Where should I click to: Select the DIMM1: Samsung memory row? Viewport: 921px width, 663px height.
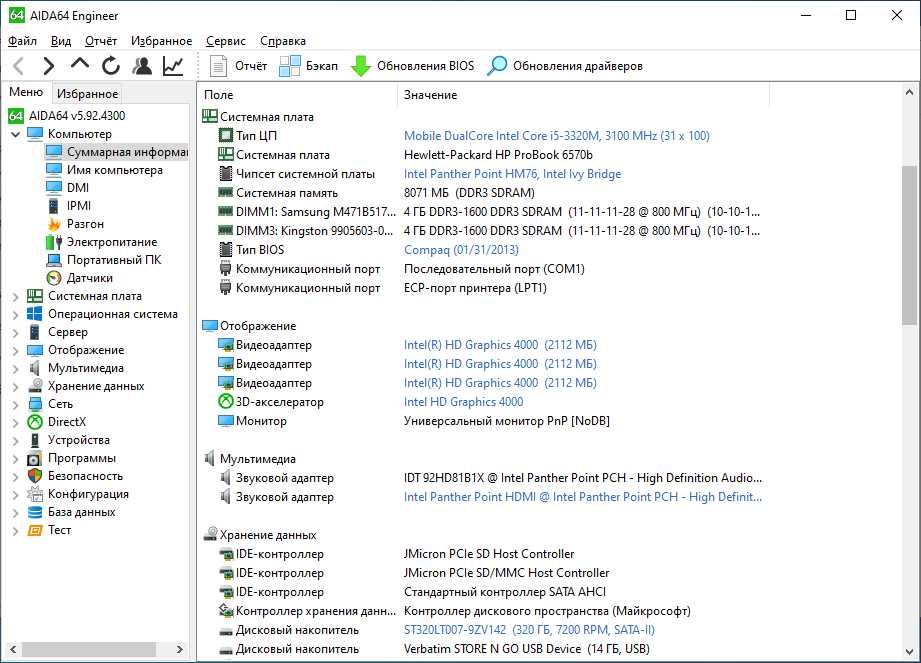tap(482, 211)
